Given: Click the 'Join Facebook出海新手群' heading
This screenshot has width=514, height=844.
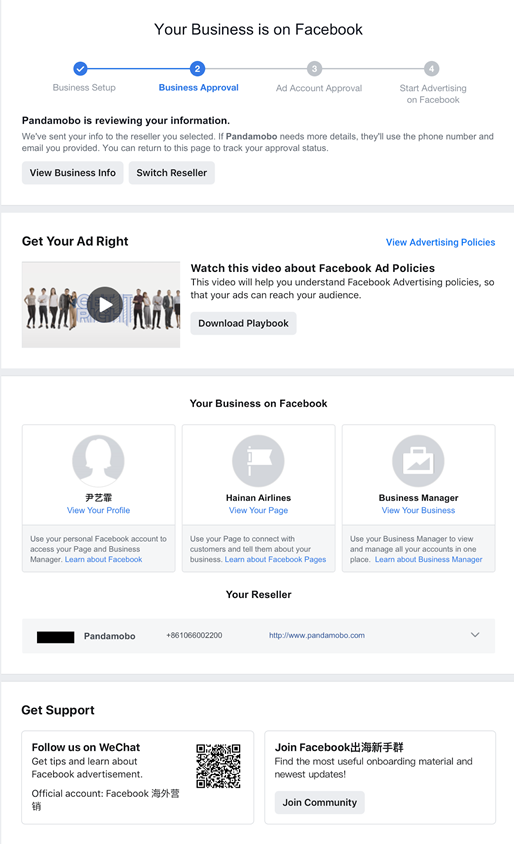Looking at the screenshot, I should tap(339, 747).
